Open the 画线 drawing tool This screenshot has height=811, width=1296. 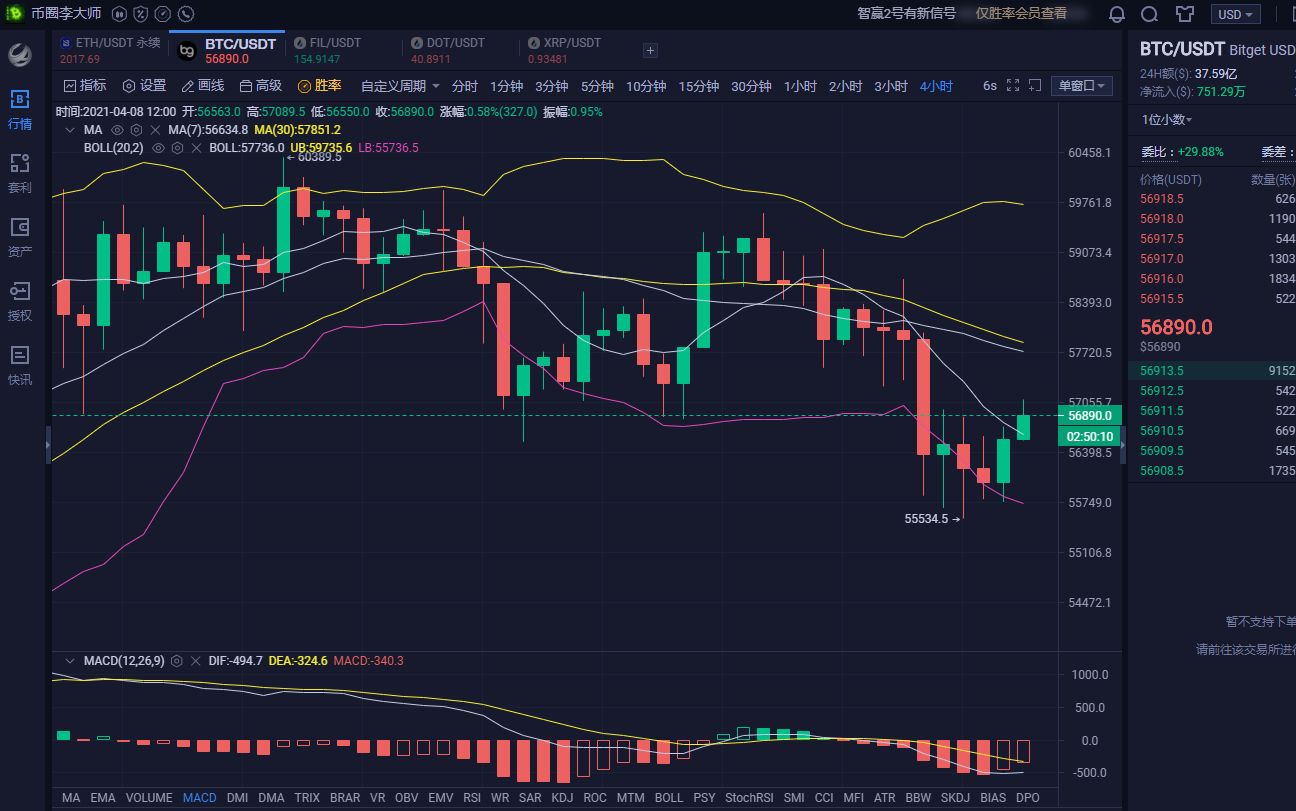pos(202,86)
